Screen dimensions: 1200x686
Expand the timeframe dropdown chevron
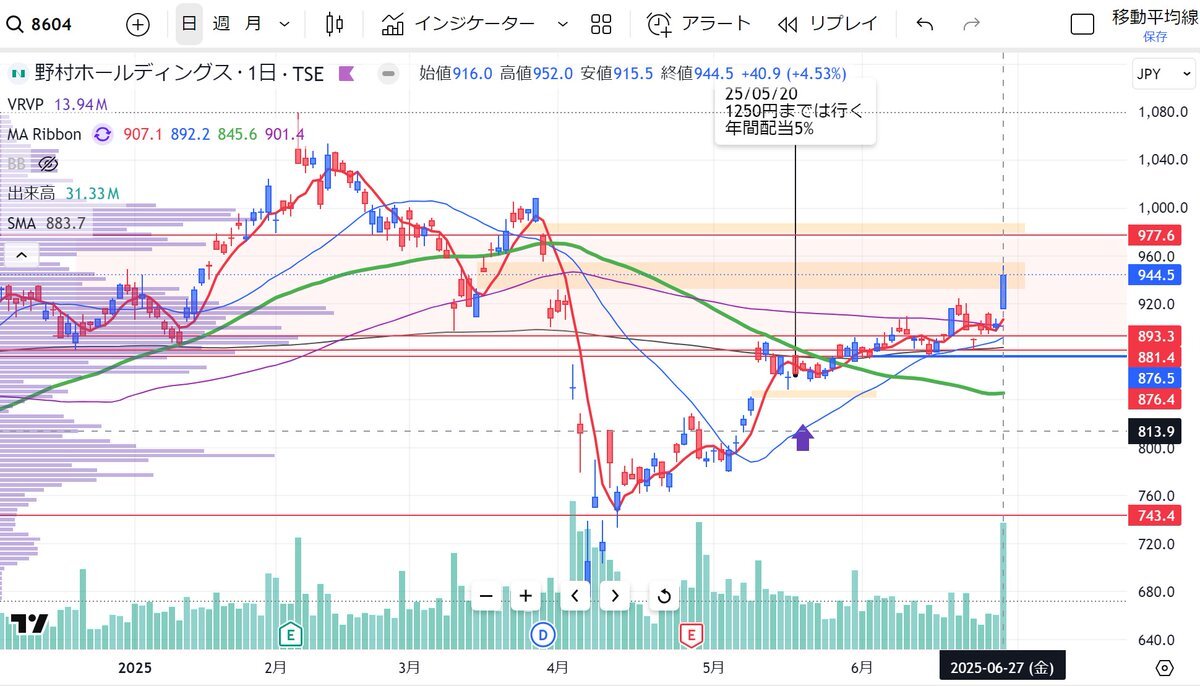coord(285,24)
